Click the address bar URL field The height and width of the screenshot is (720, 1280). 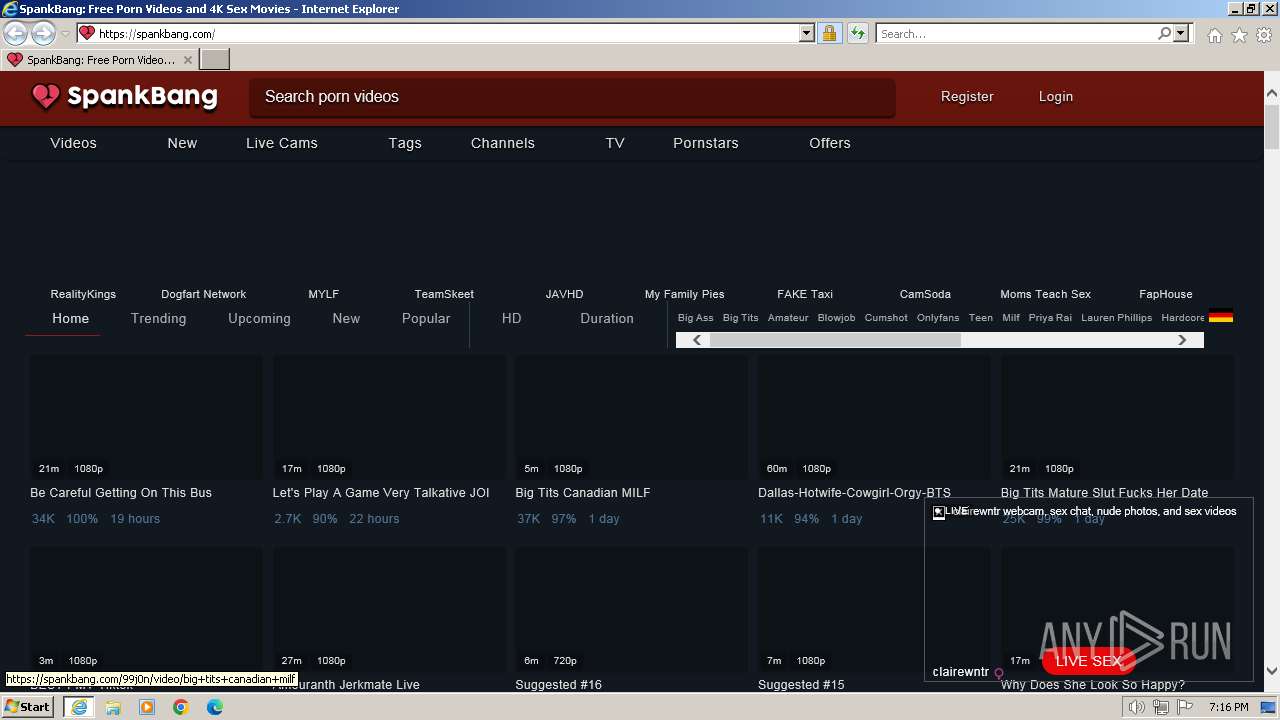coord(440,33)
